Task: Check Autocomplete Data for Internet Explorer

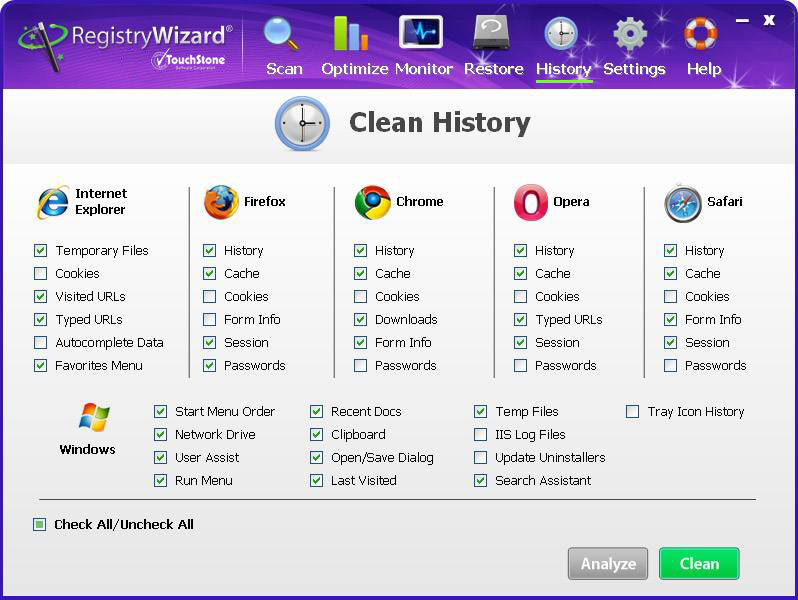Action: coord(41,342)
